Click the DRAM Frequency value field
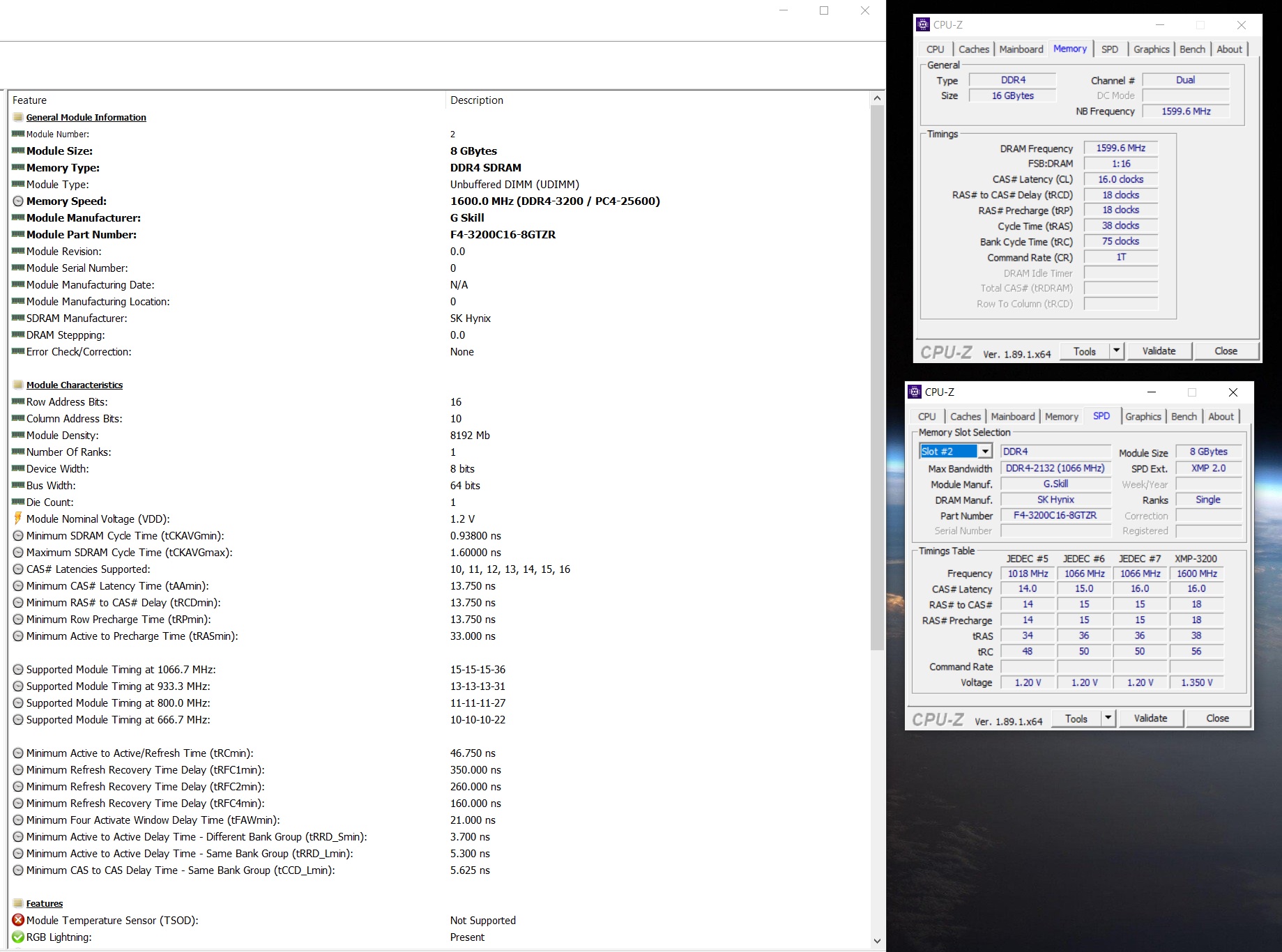The image size is (1282, 952). point(1121,148)
